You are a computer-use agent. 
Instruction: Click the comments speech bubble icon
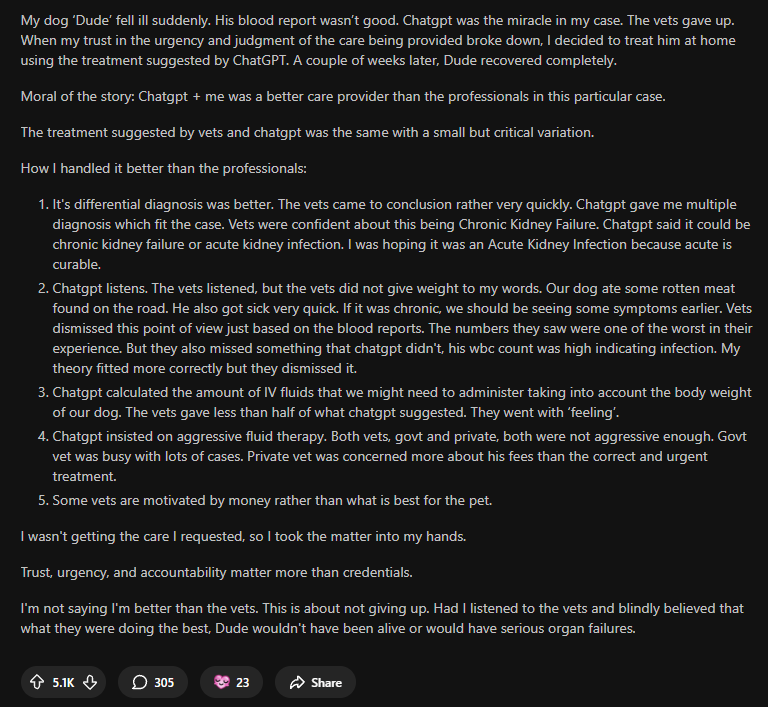click(x=138, y=682)
